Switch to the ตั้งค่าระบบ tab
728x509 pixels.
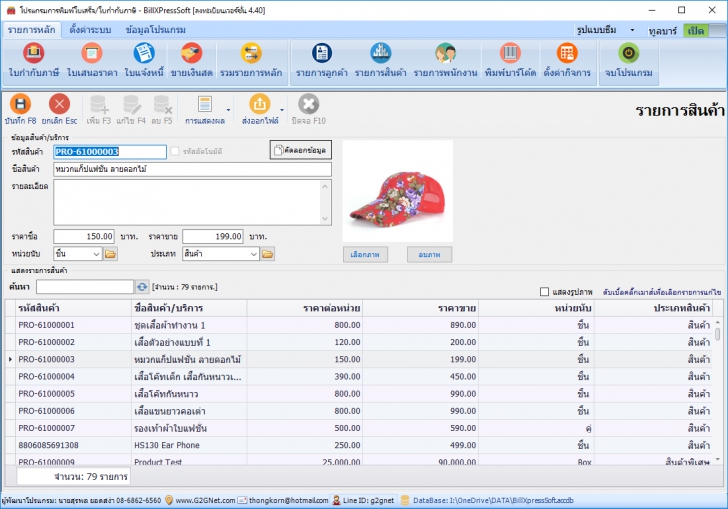pyautogui.click(x=91, y=30)
